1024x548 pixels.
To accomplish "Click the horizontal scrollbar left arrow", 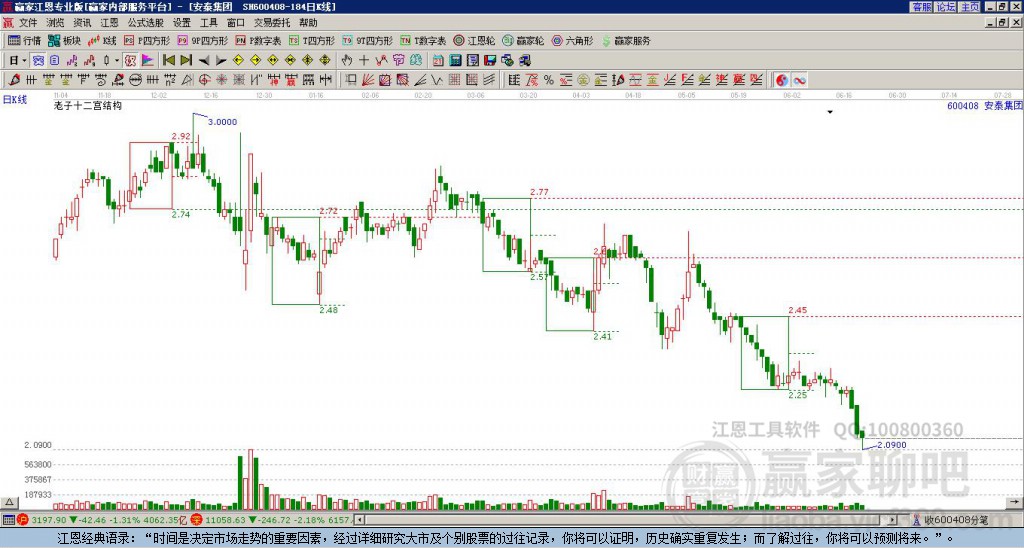I will (x=359, y=520).
